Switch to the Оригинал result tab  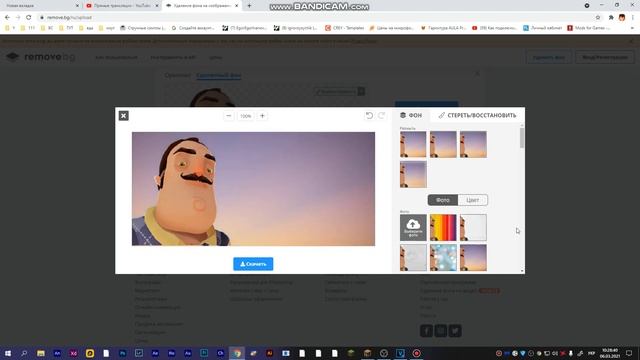pyautogui.click(x=178, y=76)
